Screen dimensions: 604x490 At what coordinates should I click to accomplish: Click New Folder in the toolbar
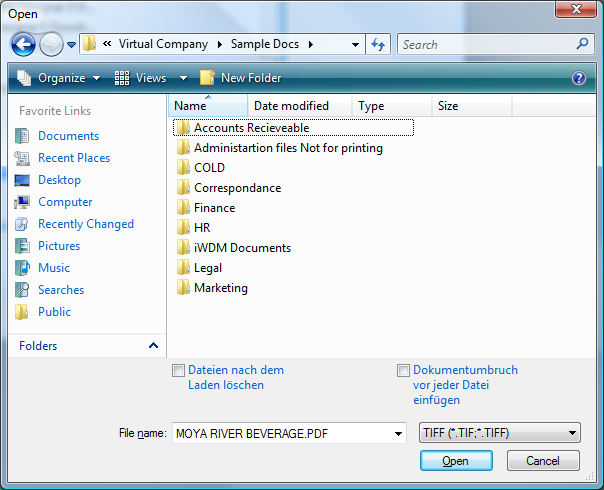[x=241, y=78]
